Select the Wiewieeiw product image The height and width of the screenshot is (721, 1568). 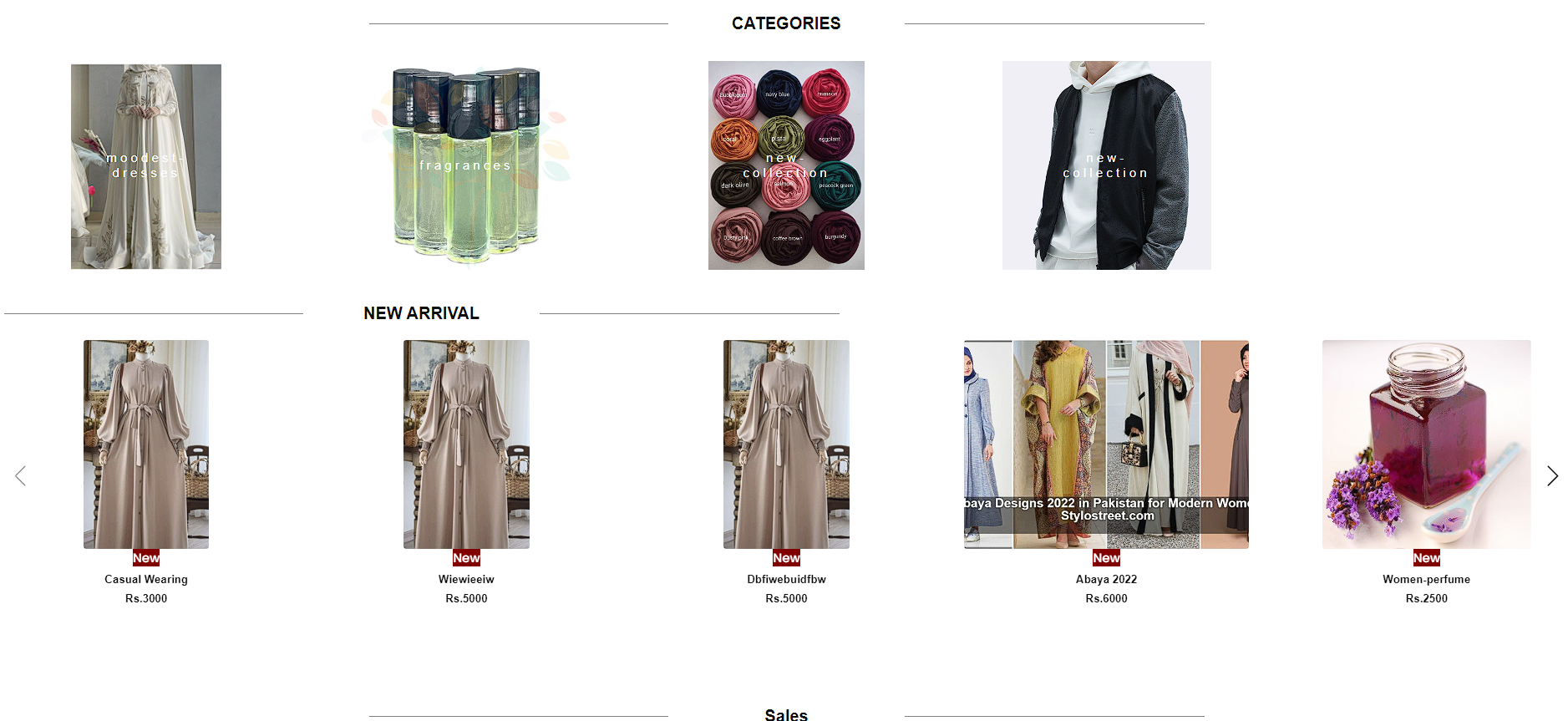pos(466,444)
